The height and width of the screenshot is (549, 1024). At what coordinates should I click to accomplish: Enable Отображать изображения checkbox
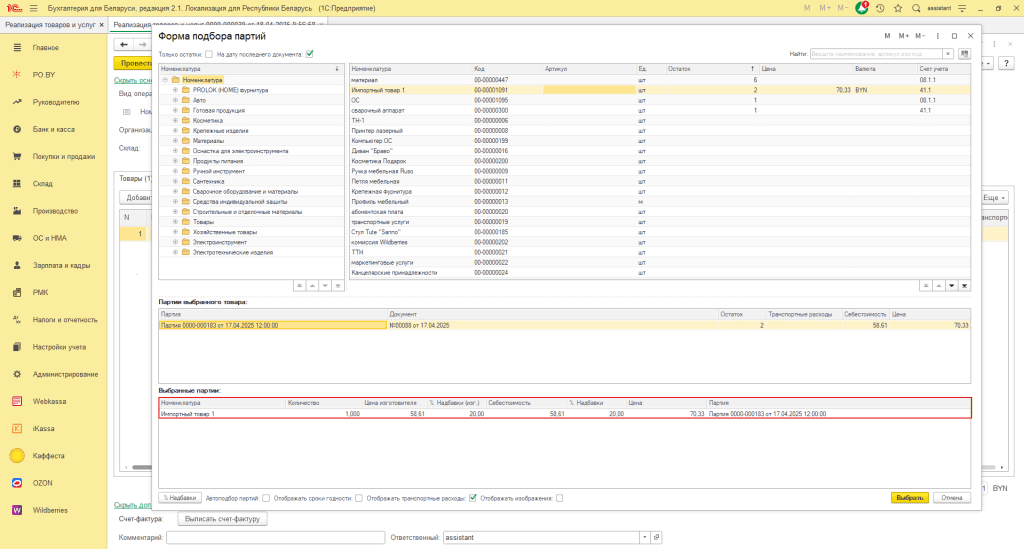point(560,498)
